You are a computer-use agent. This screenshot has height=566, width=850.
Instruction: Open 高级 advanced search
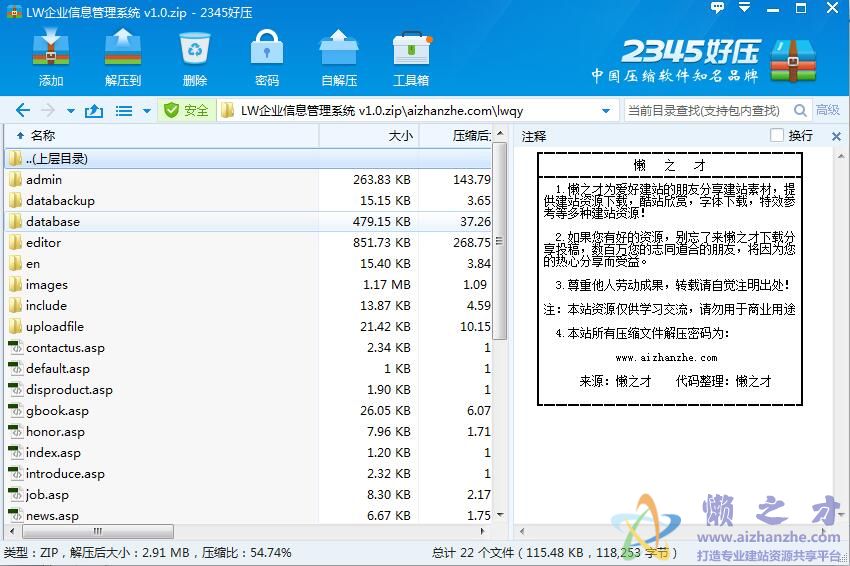828,110
